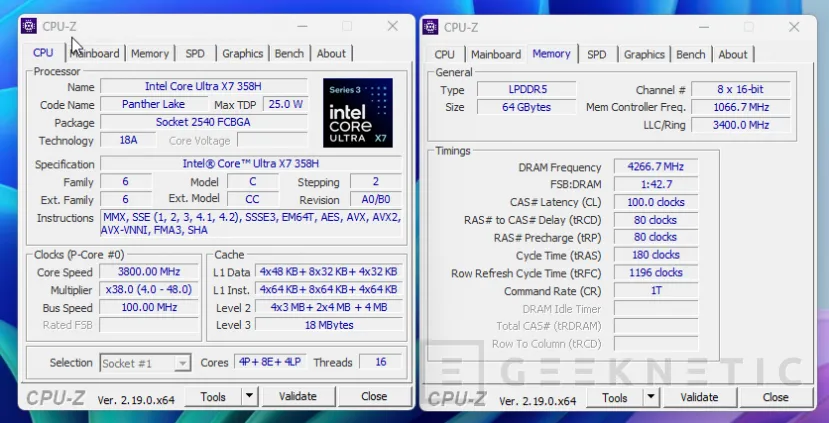Click the Bus Speed value 100.00 MHz

pos(149,307)
